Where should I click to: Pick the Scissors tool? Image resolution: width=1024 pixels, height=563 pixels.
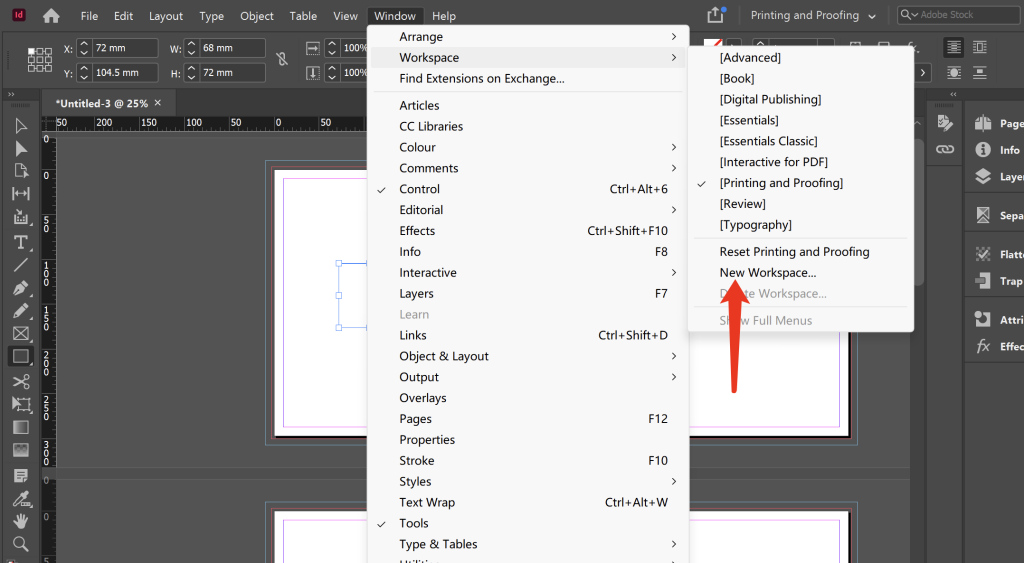coord(20,381)
